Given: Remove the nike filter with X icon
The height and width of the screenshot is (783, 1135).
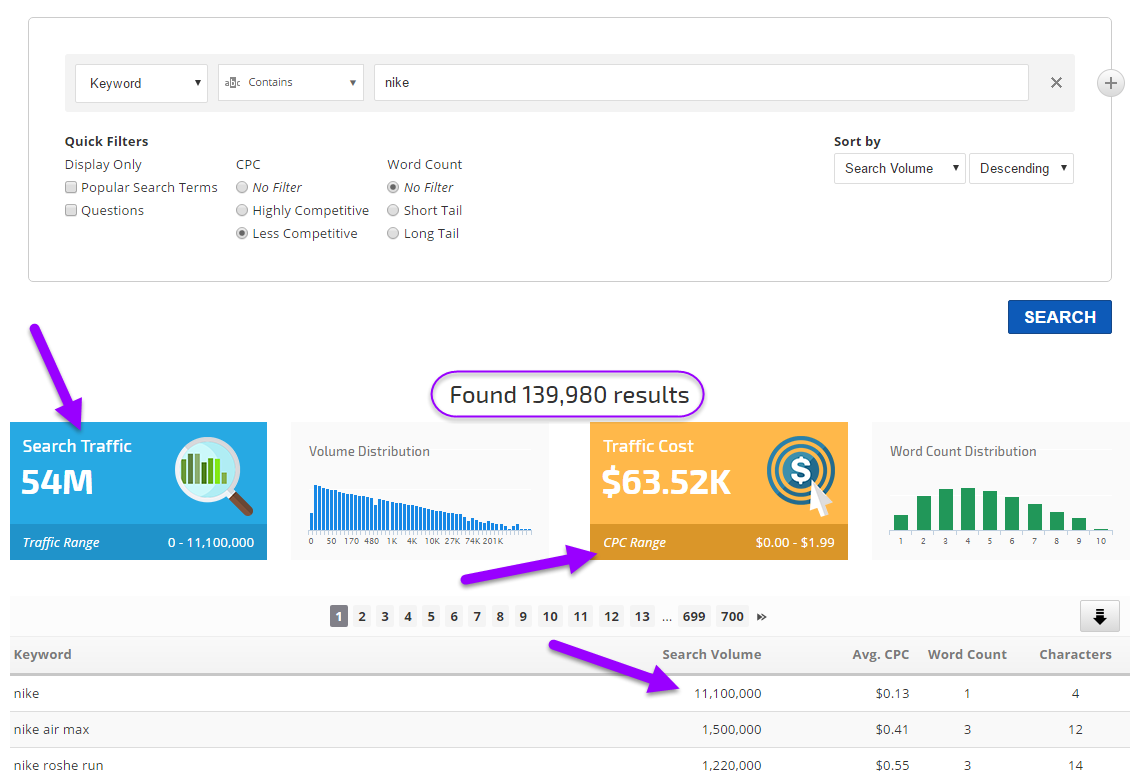Looking at the screenshot, I should point(1056,83).
